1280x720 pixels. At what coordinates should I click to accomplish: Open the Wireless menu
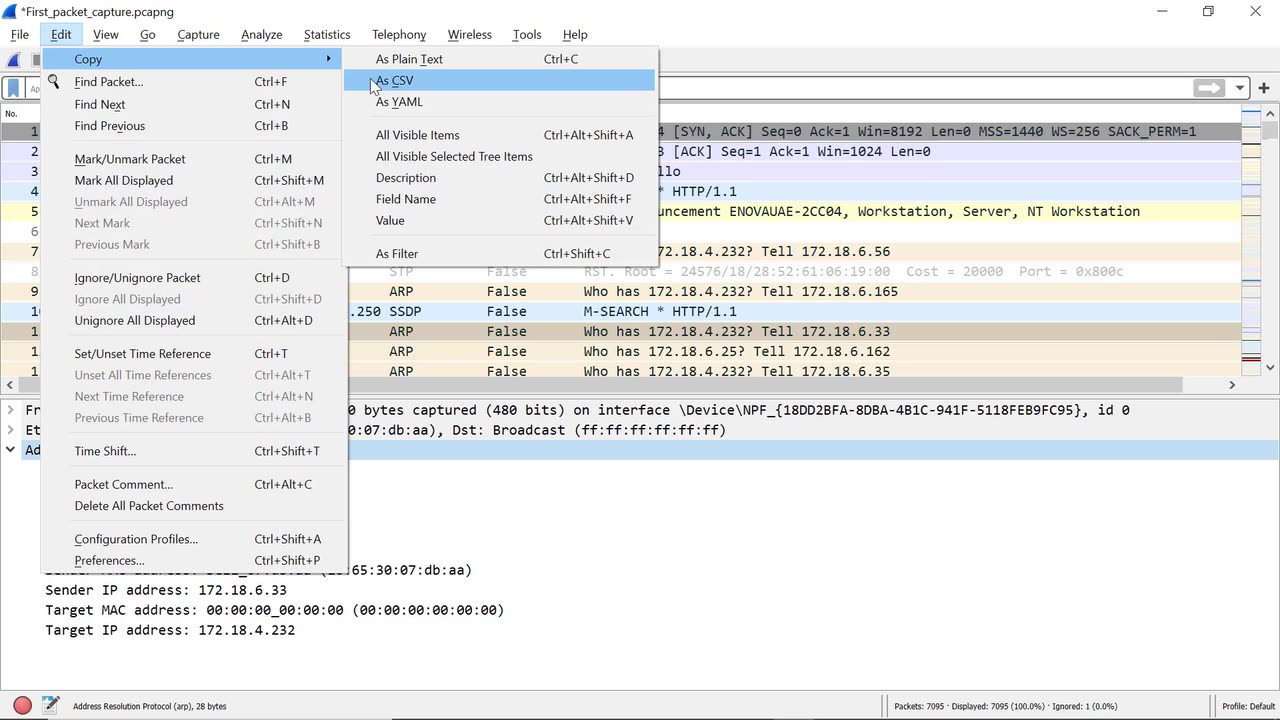(470, 34)
